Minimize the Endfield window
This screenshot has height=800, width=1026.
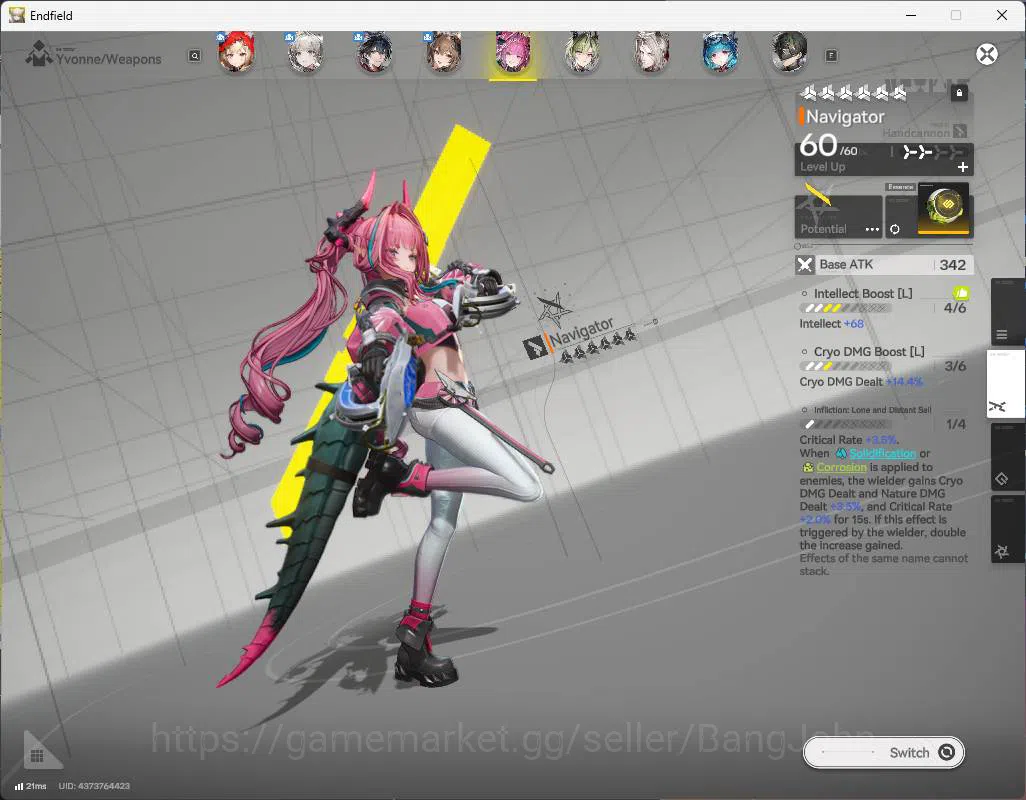pyautogui.click(x=910, y=15)
